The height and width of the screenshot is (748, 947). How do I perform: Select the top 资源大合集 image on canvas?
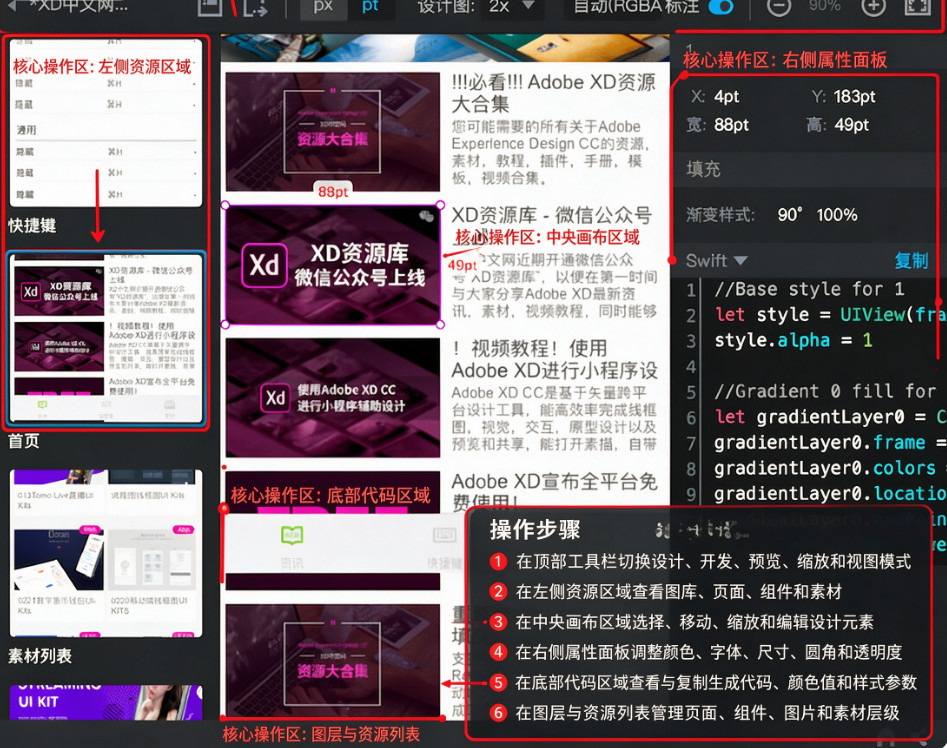click(x=333, y=132)
